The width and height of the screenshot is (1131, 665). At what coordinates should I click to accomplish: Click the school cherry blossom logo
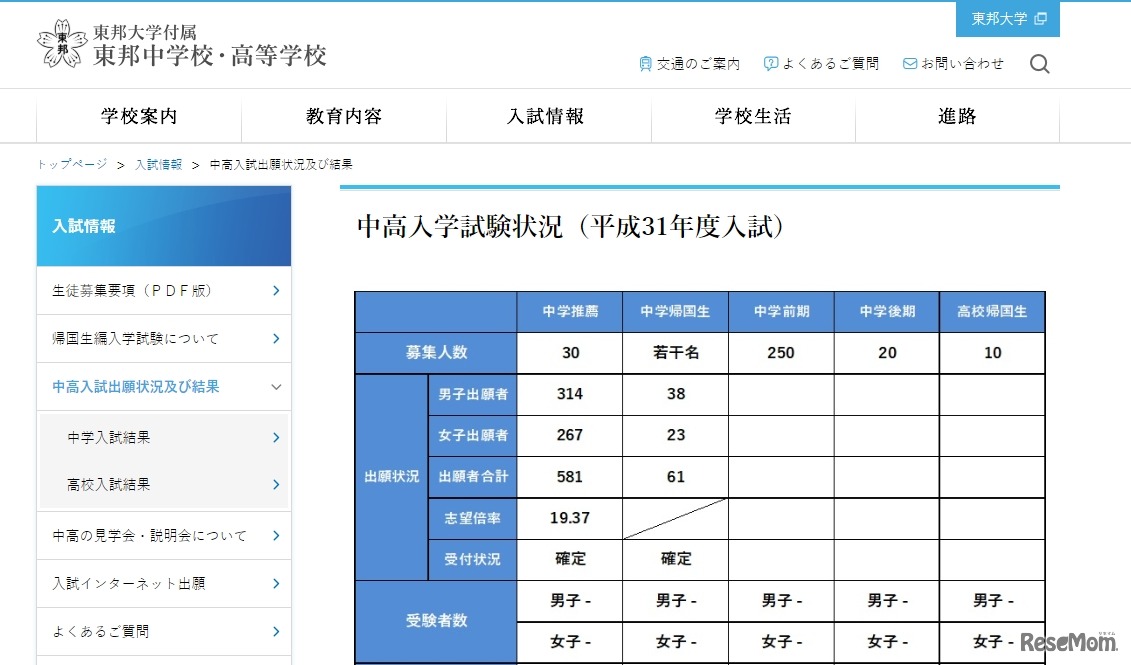tap(62, 44)
